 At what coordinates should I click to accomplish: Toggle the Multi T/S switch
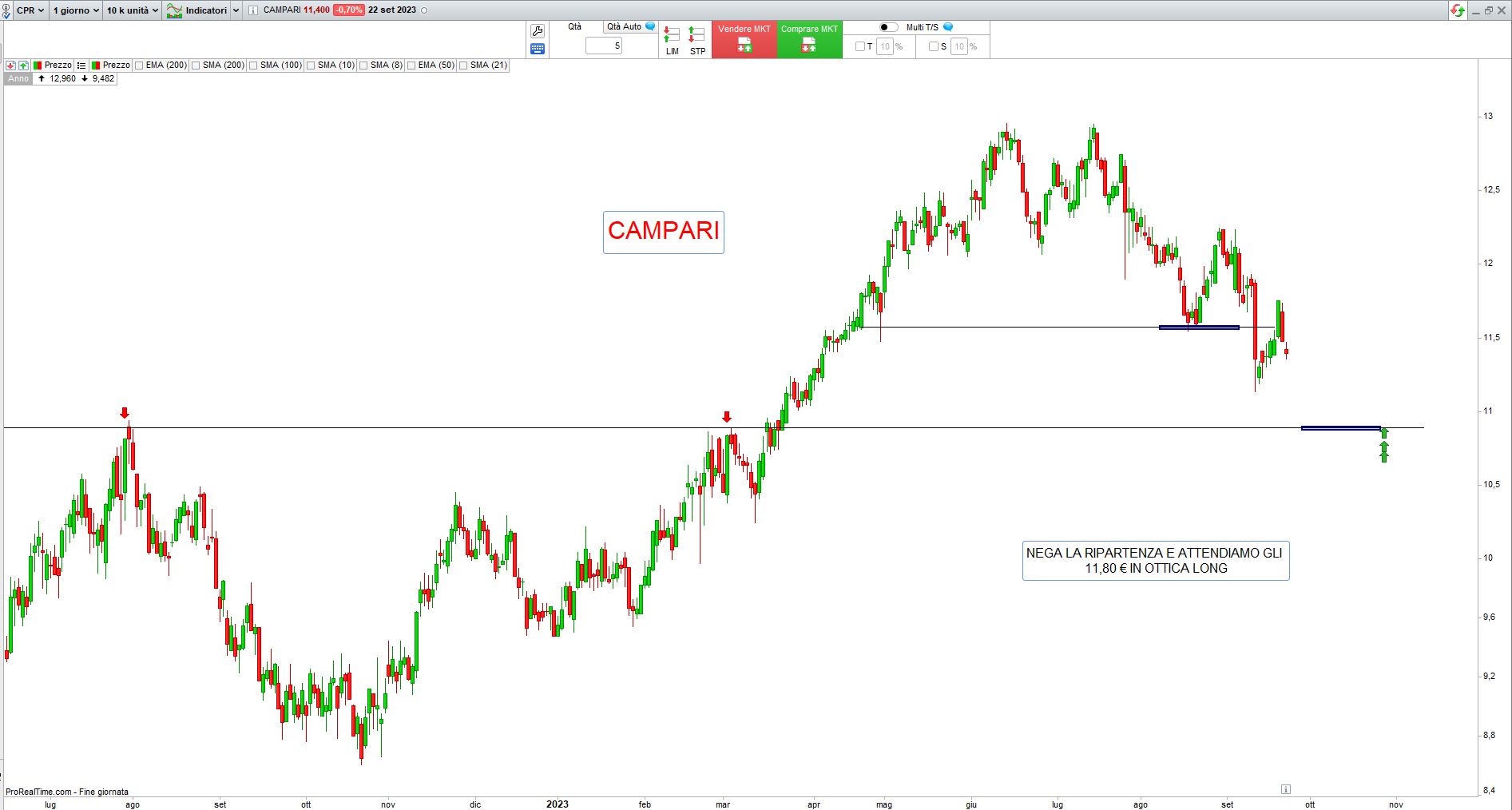[x=888, y=27]
